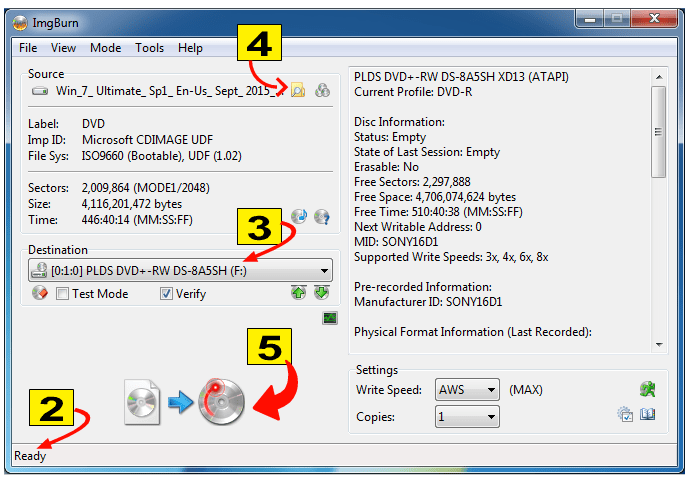Click the erase disc icon beside Test Mode
The width and height of the screenshot is (690, 490).
click(x=40, y=293)
